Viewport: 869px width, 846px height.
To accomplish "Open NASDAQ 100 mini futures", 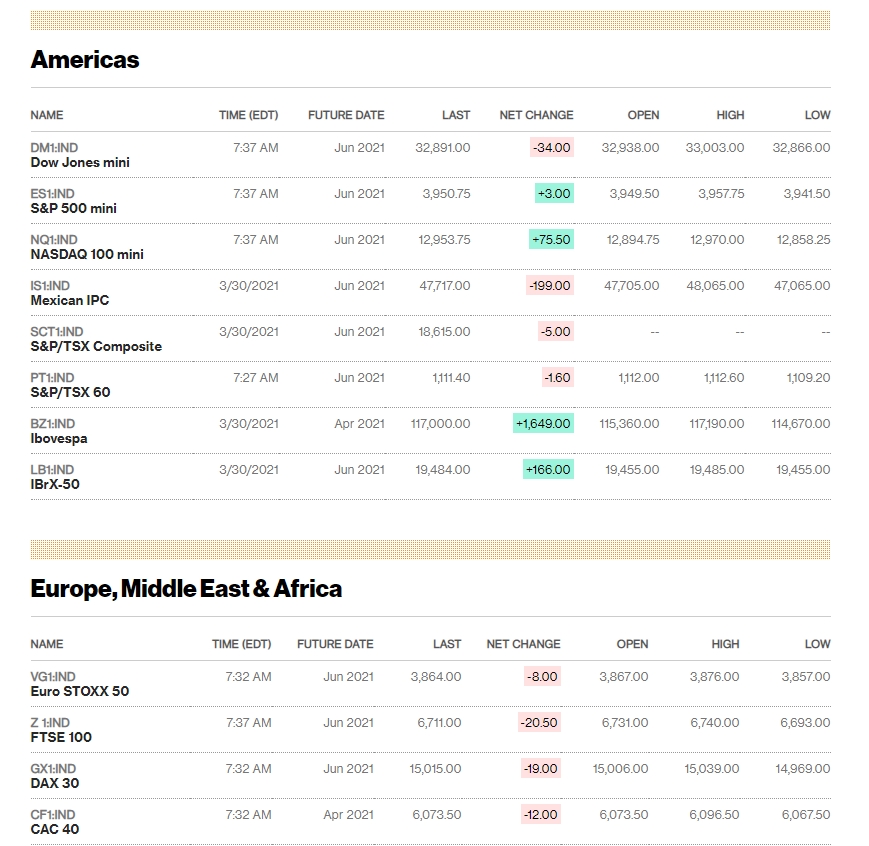I will coord(87,254).
